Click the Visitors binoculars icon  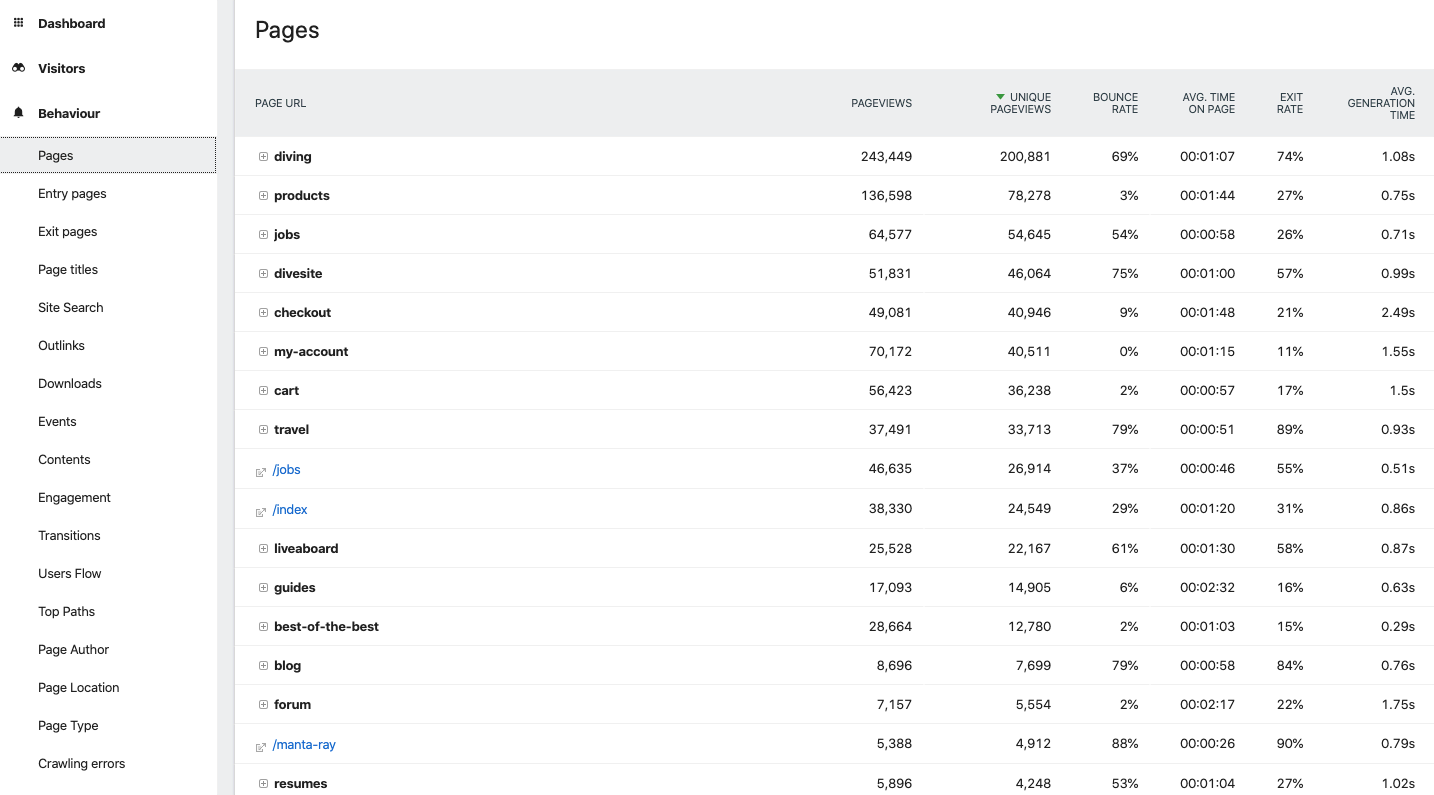pos(18,68)
